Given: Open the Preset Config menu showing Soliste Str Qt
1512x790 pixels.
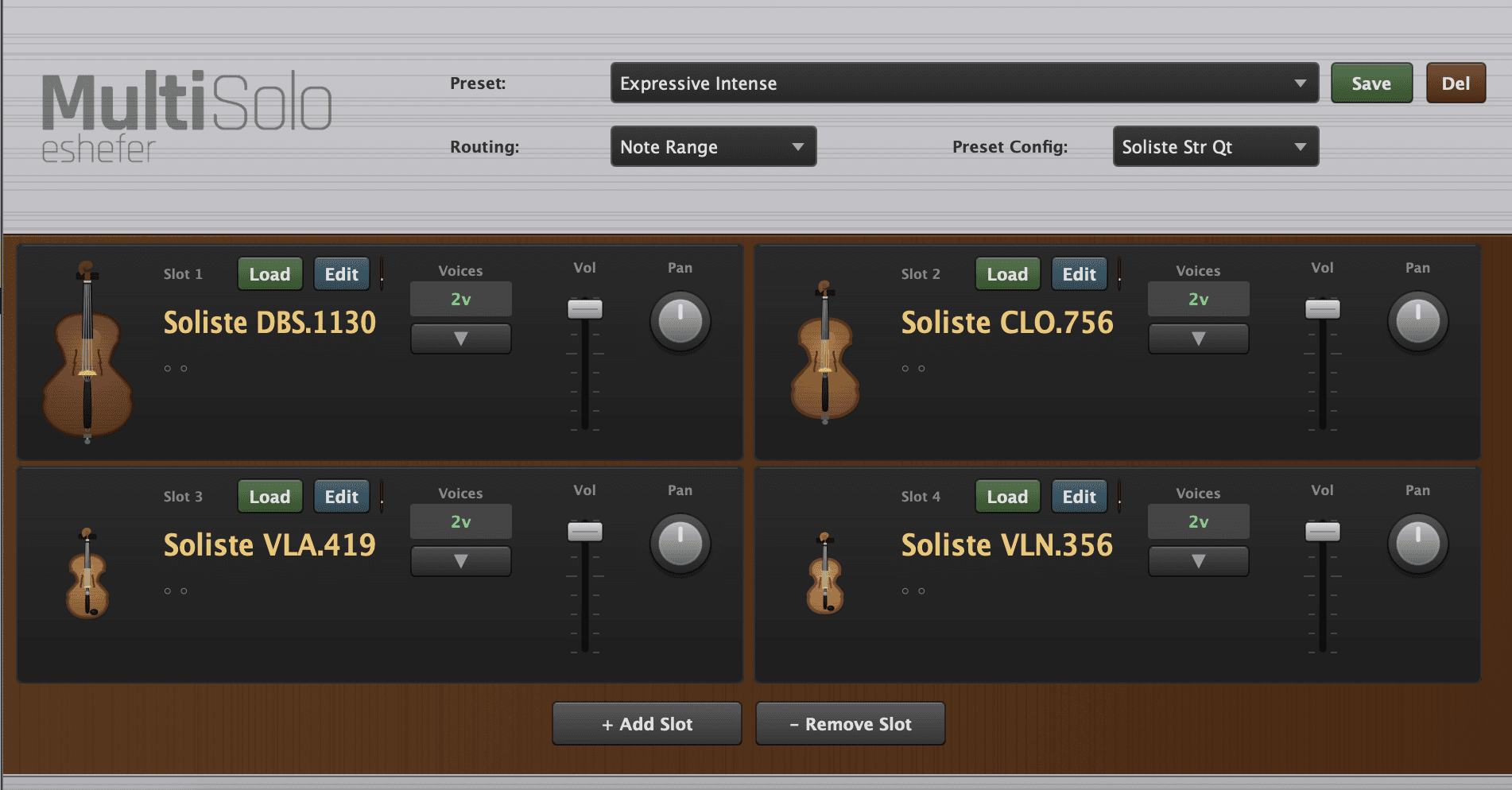Looking at the screenshot, I should tap(1215, 146).
